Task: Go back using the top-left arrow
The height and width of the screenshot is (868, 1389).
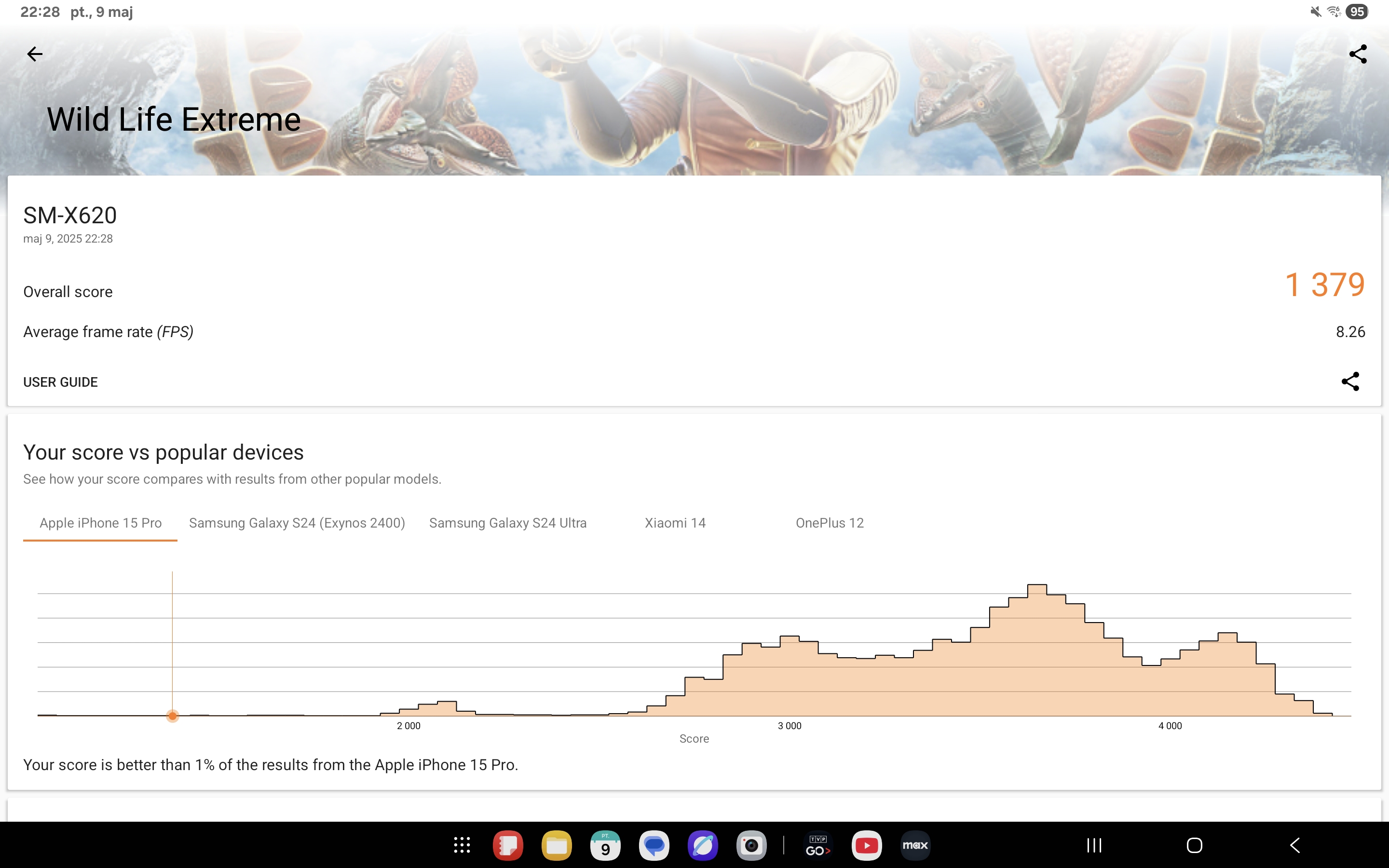Action: click(x=35, y=54)
